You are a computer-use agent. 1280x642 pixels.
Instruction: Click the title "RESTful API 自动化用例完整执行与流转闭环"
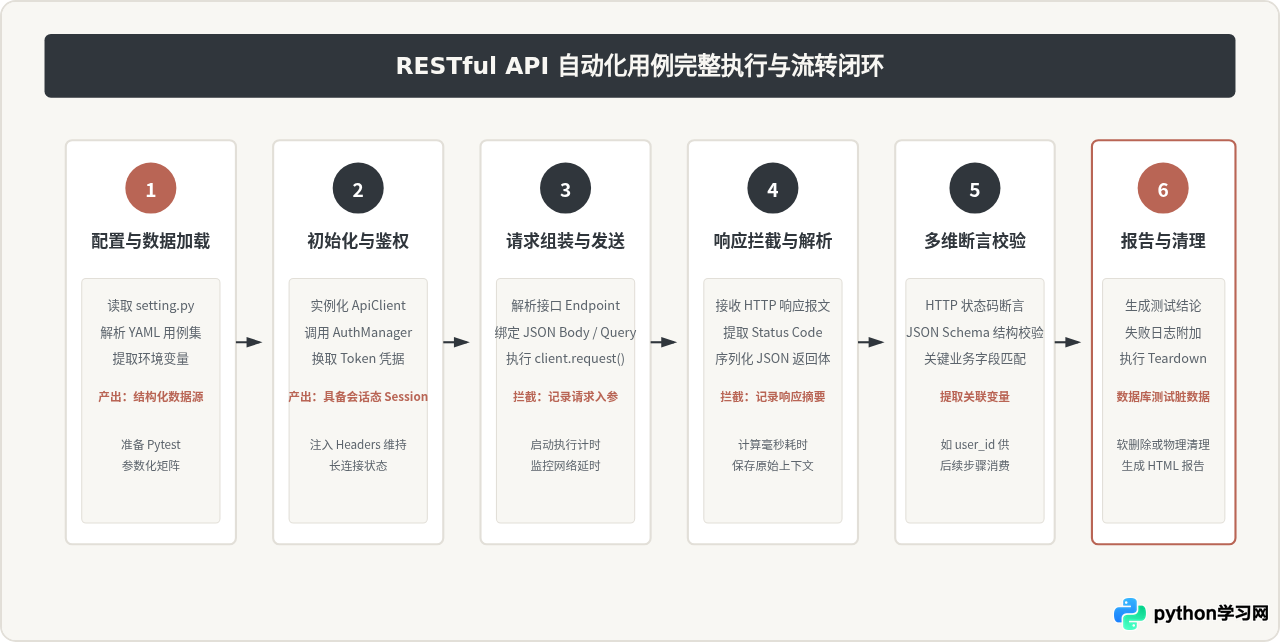click(x=639, y=66)
